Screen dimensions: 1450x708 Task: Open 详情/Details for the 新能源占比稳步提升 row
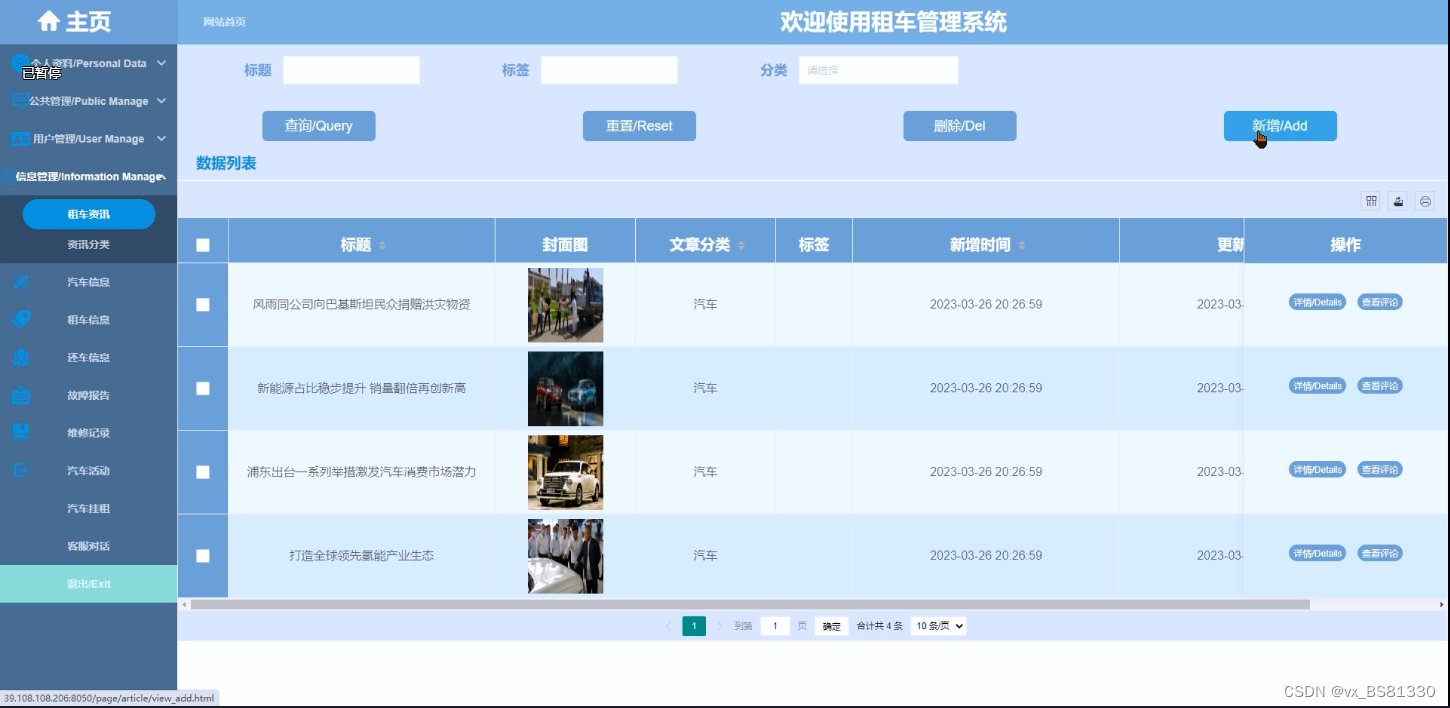pyautogui.click(x=1317, y=386)
